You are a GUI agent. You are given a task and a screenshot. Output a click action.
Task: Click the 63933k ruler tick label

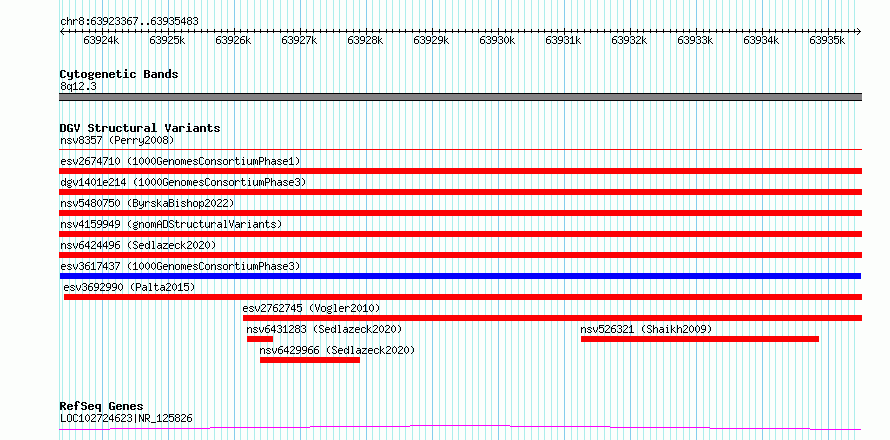click(x=695, y=40)
